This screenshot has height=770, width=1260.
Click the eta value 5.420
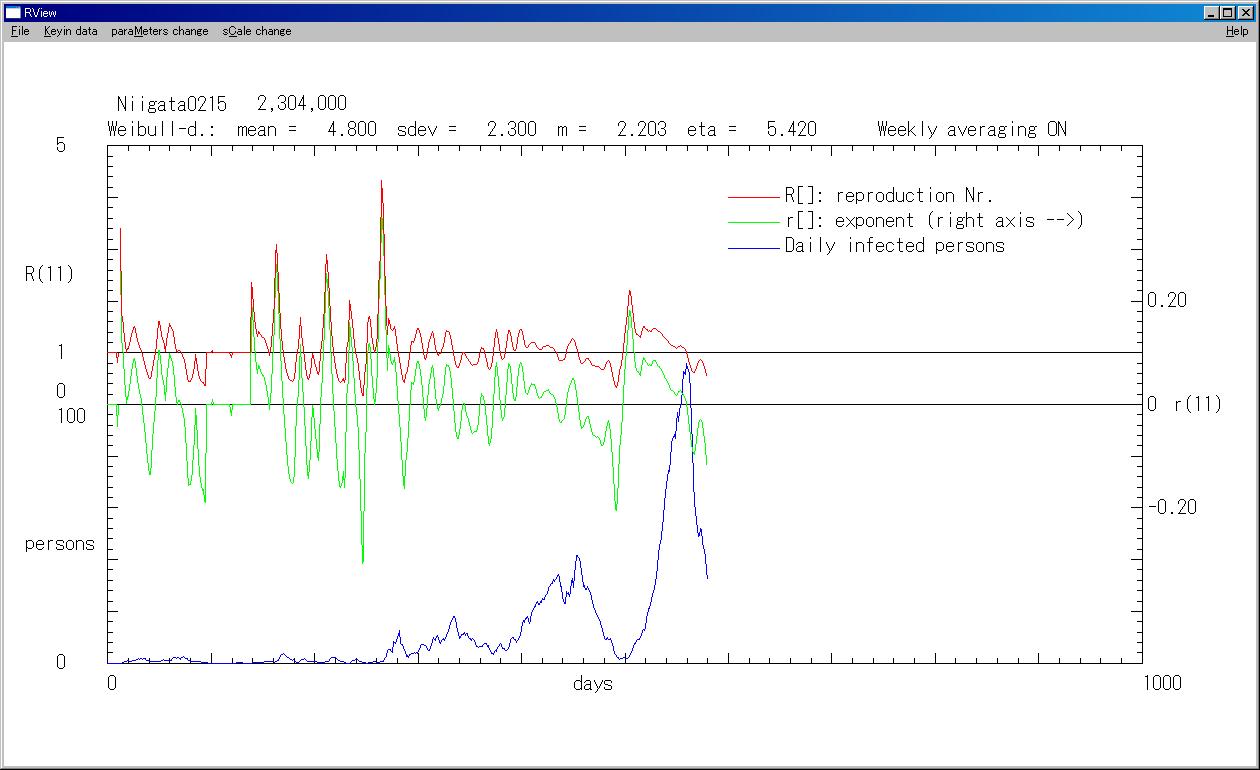(x=791, y=129)
